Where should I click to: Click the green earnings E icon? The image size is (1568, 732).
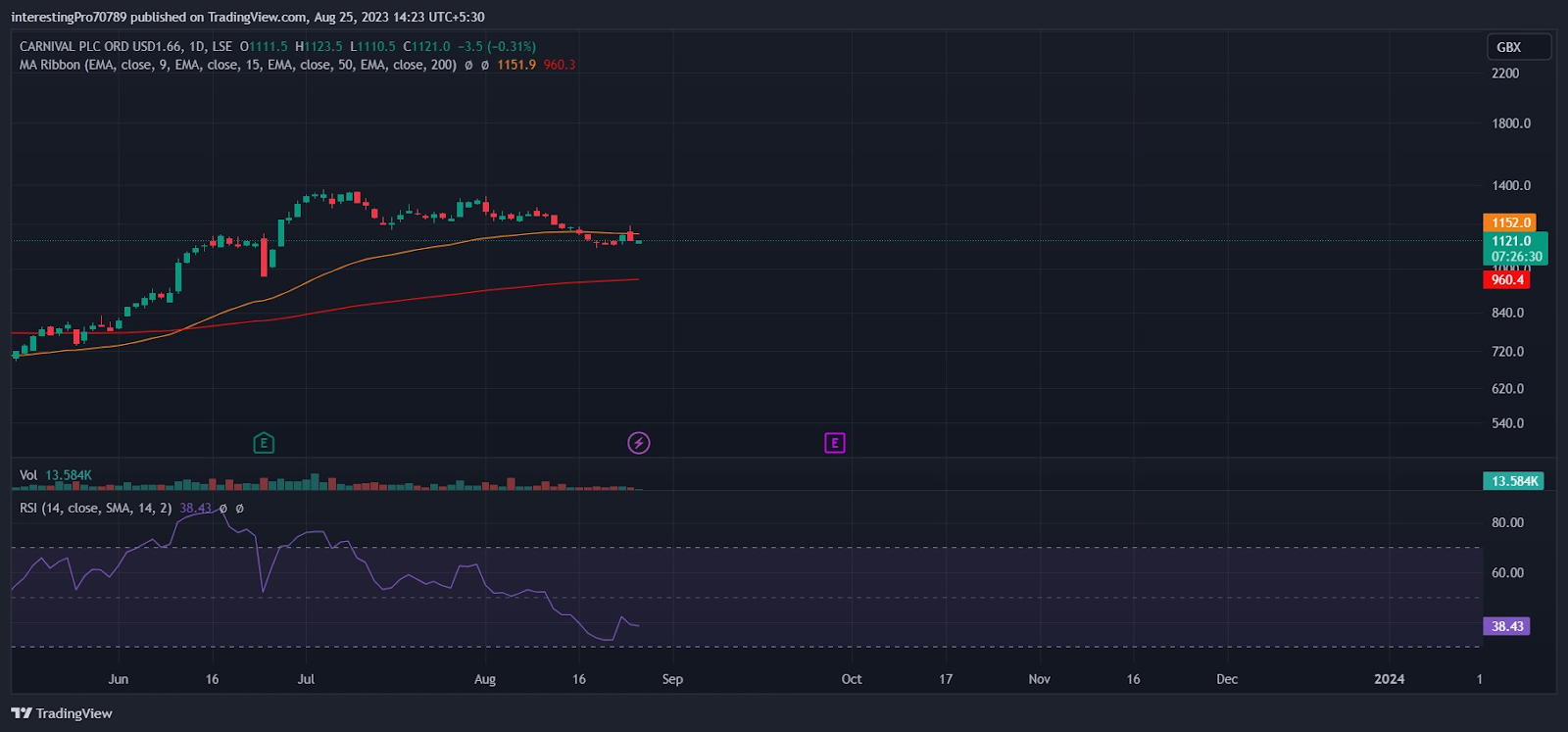click(x=264, y=443)
